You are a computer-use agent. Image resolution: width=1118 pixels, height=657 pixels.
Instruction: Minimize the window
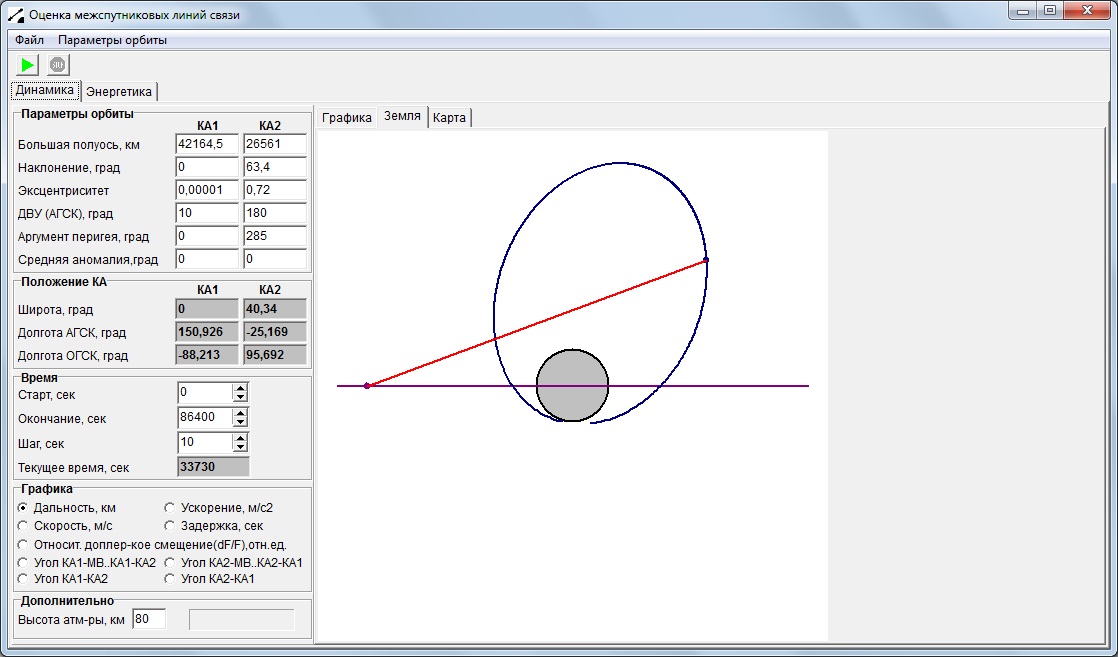pos(1024,11)
